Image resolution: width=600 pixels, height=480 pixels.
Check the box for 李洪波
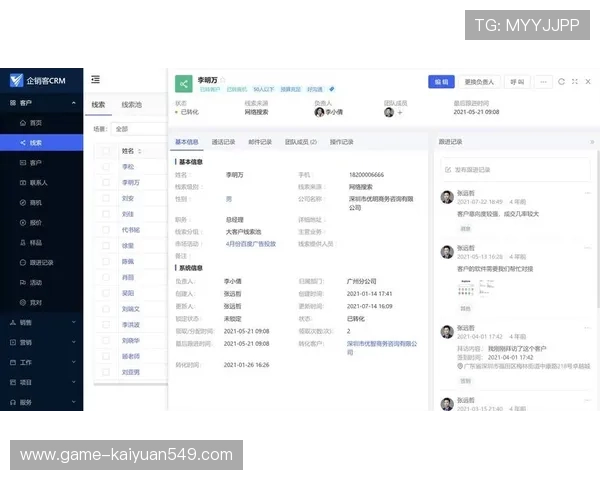106,325
